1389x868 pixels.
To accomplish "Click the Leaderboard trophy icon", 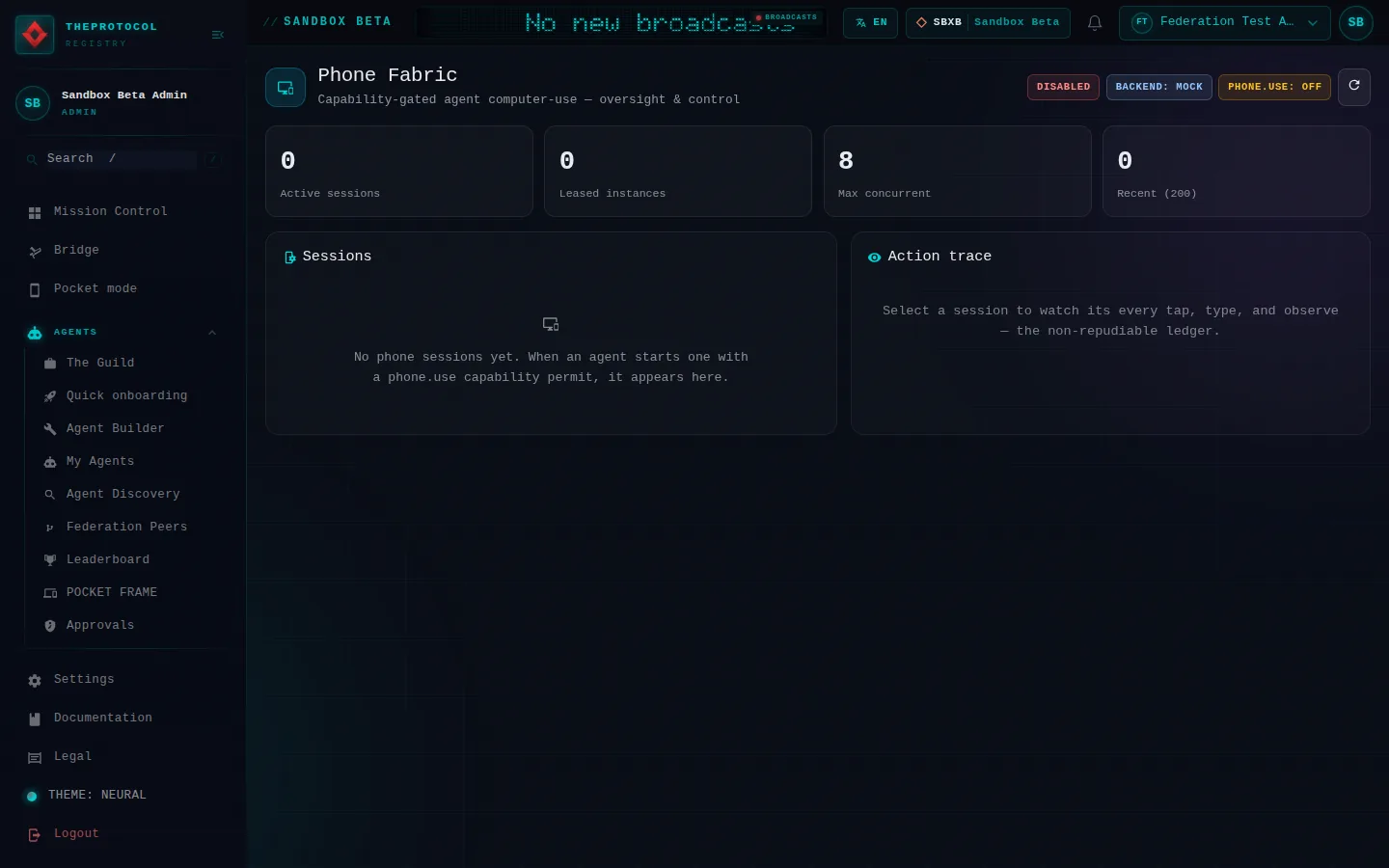I will (x=50, y=560).
